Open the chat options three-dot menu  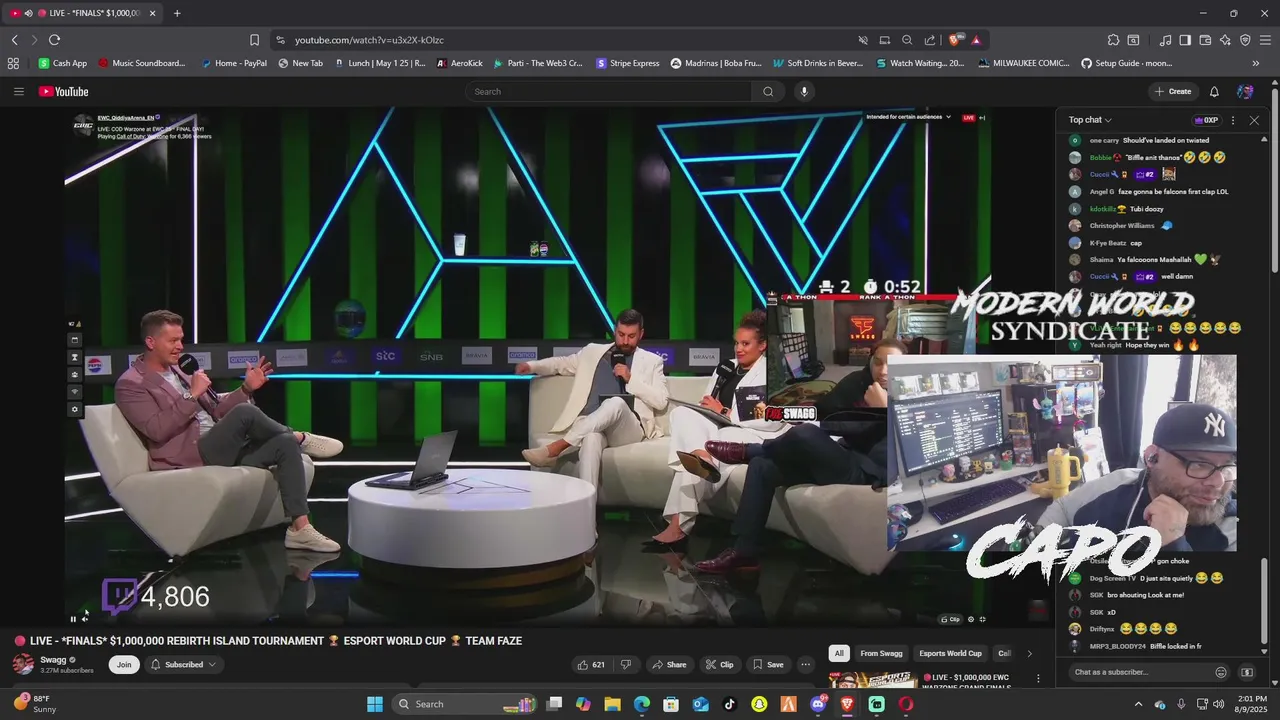pyautogui.click(x=1232, y=120)
